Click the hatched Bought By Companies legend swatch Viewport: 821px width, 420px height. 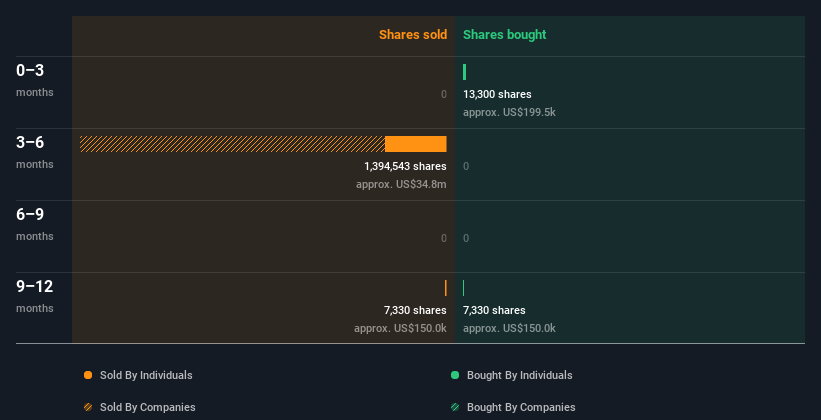coord(455,407)
